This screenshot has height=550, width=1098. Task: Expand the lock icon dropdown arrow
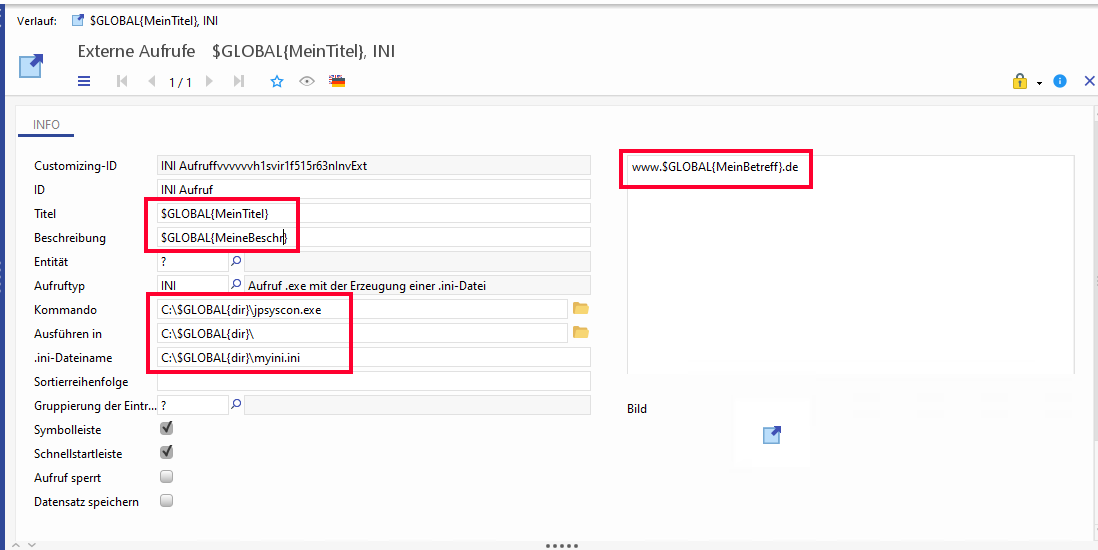[1039, 83]
